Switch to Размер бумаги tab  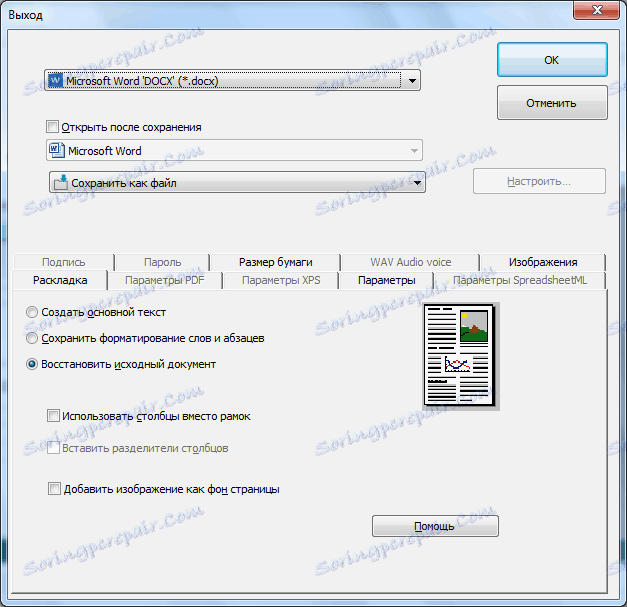276,262
